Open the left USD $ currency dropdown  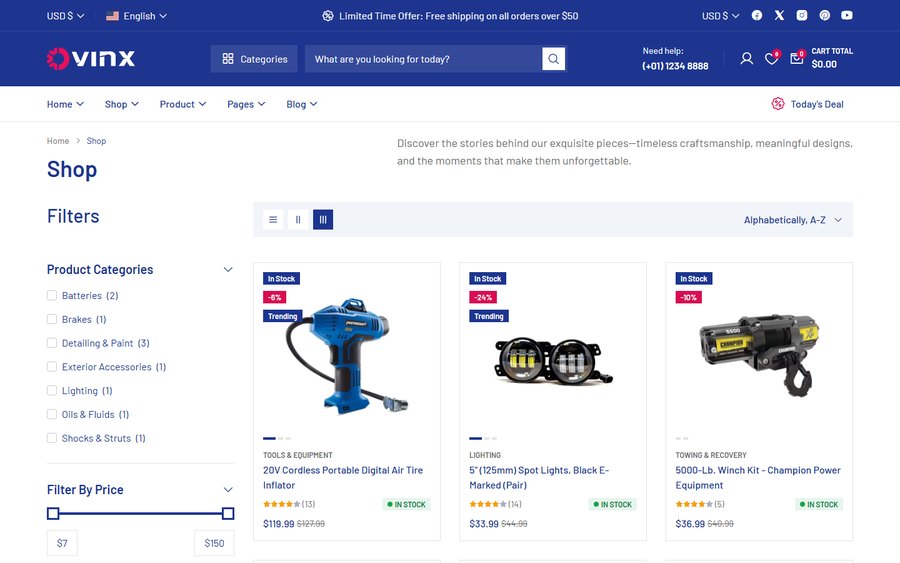pyautogui.click(x=65, y=16)
